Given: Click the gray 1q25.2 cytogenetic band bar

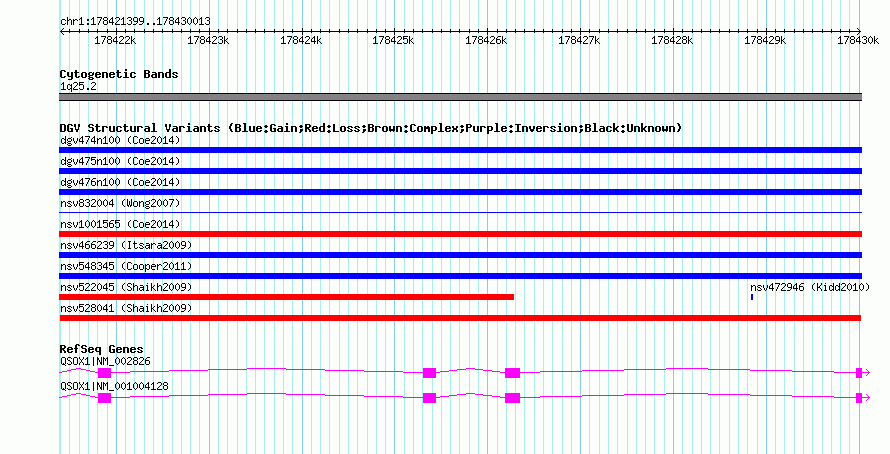Looking at the screenshot, I should 460,97.
